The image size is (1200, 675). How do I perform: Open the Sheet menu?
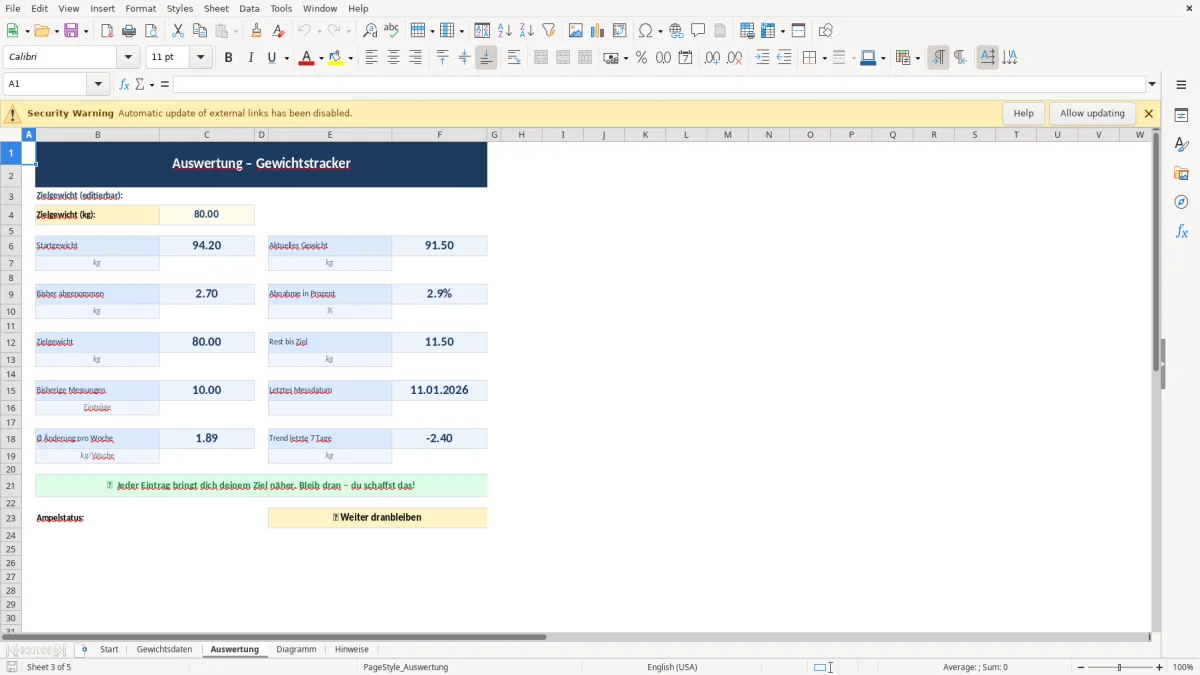point(216,8)
